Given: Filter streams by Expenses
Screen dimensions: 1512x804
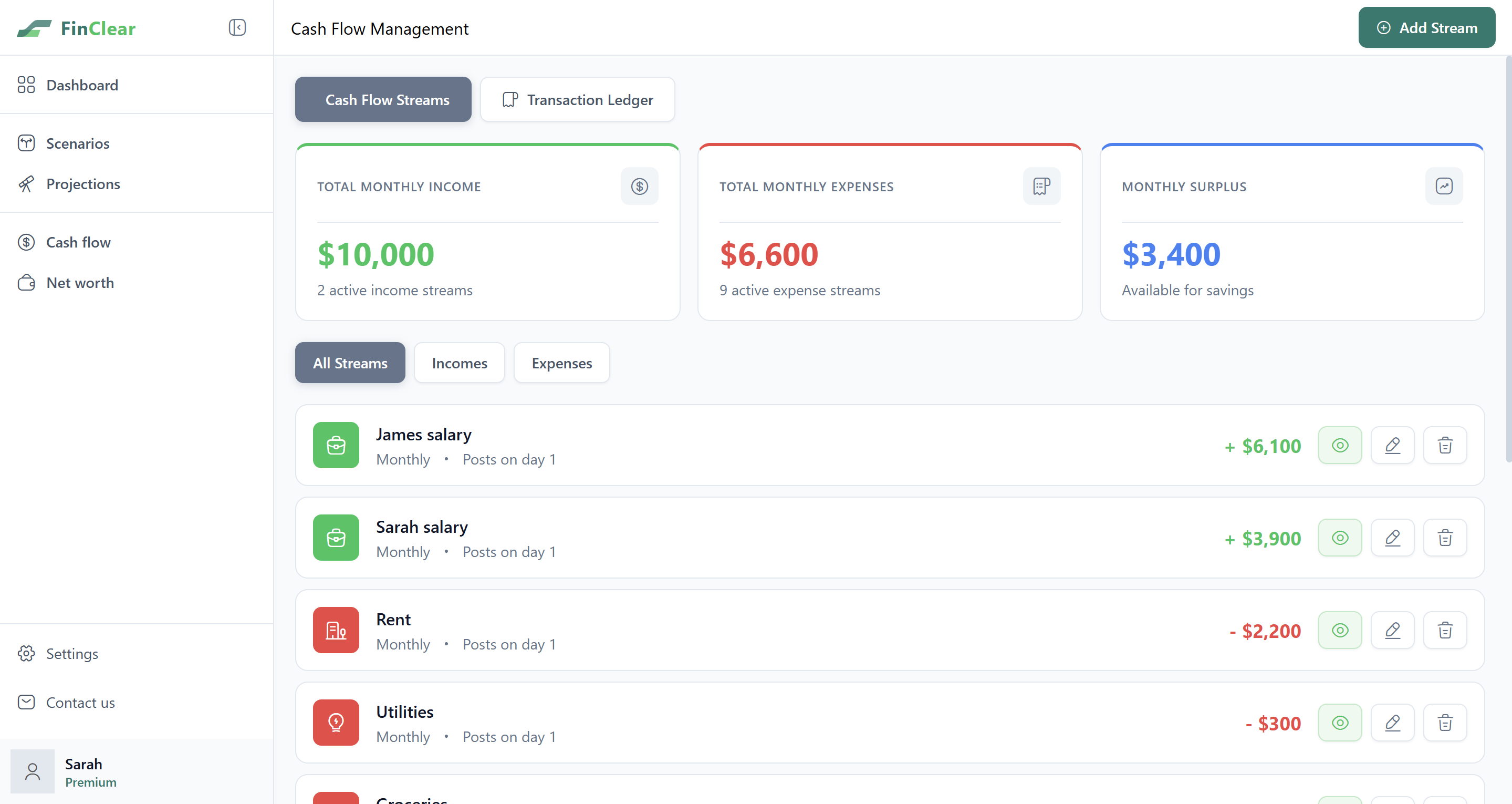Looking at the screenshot, I should (561, 363).
